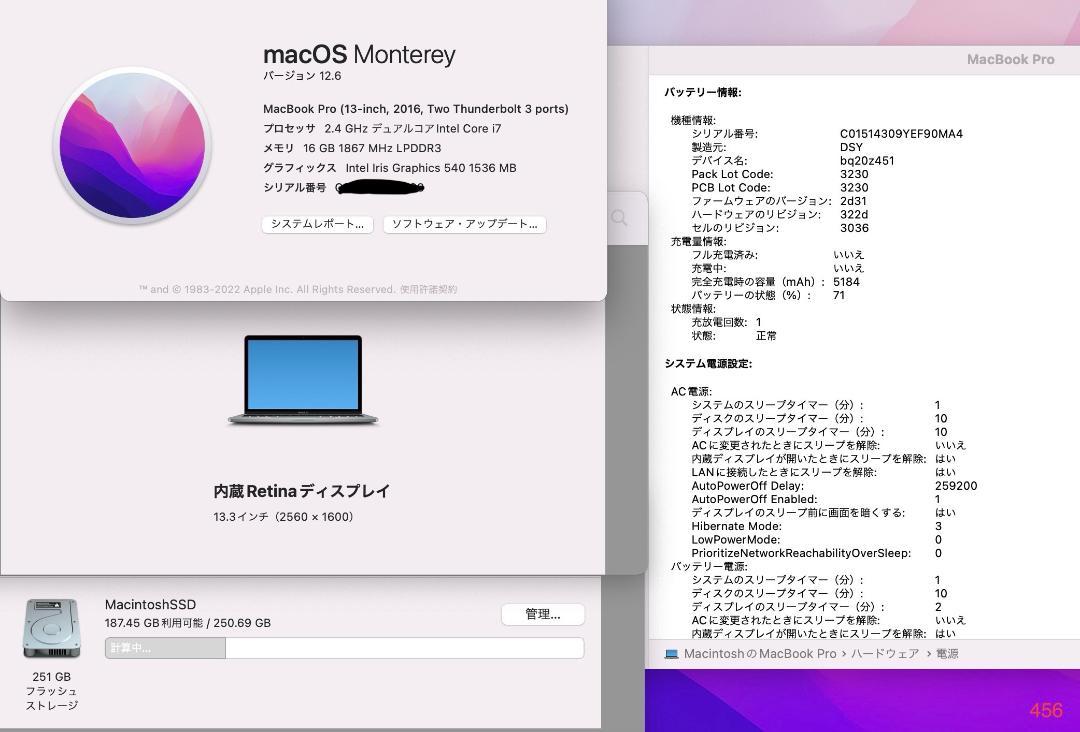Click the 'LowPowerMode:' row
Image resolution: width=1080 pixels, height=732 pixels.
(x=817, y=540)
